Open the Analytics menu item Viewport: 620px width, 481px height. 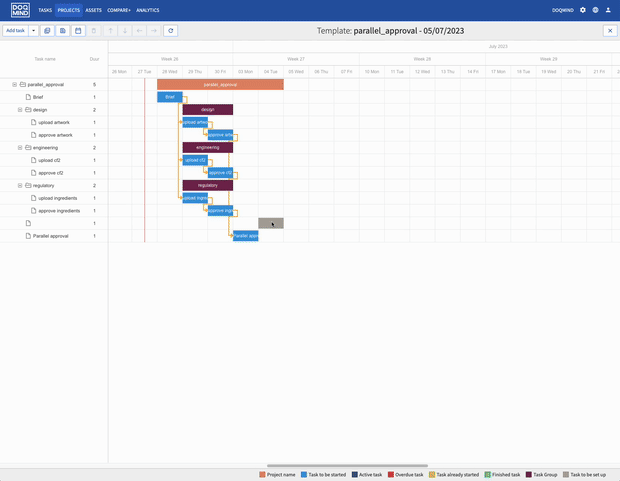pos(147,10)
